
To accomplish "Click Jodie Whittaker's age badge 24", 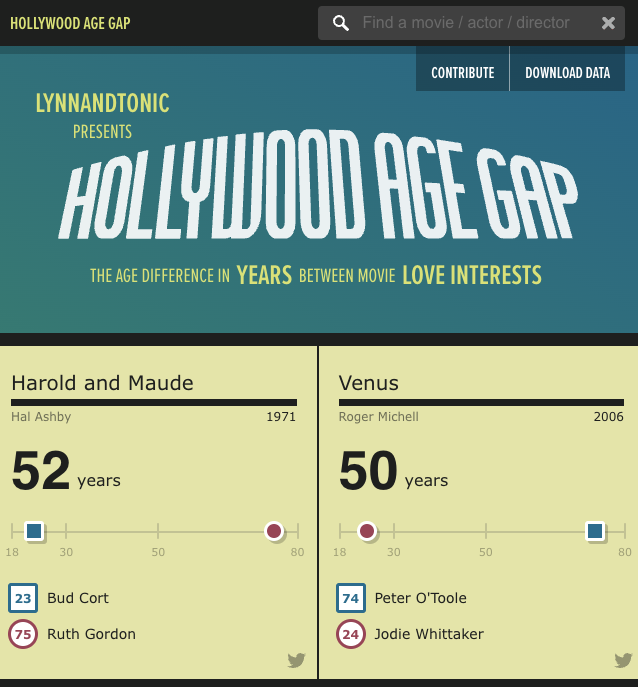I will click(x=351, y=634).
